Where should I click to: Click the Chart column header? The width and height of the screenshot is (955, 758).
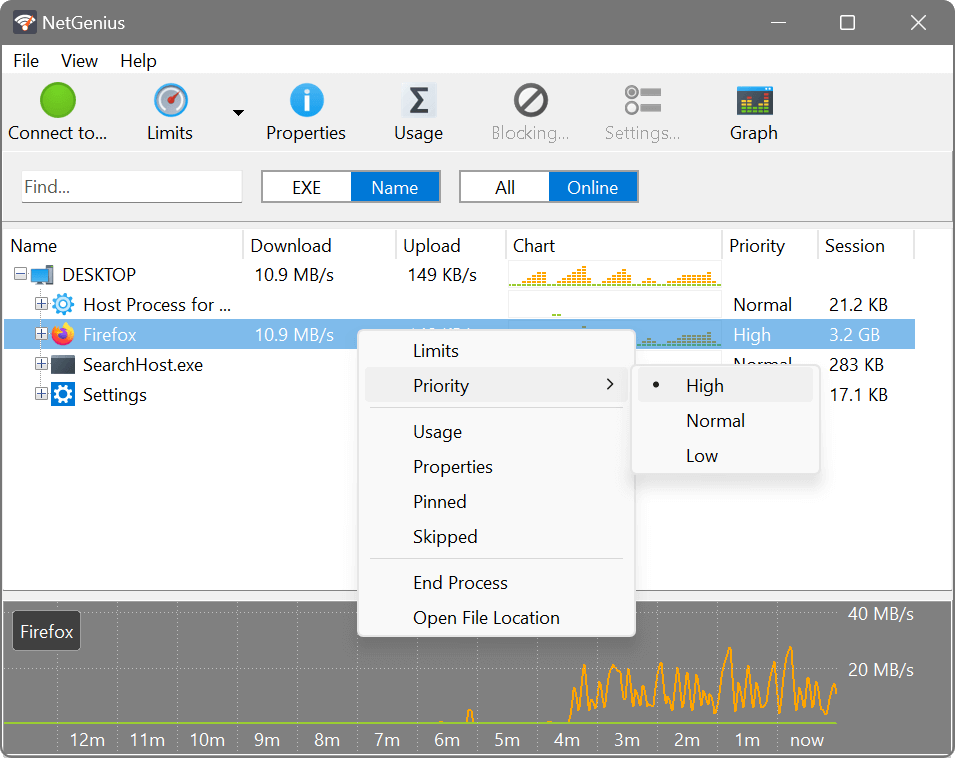click(x=614, y=246)
